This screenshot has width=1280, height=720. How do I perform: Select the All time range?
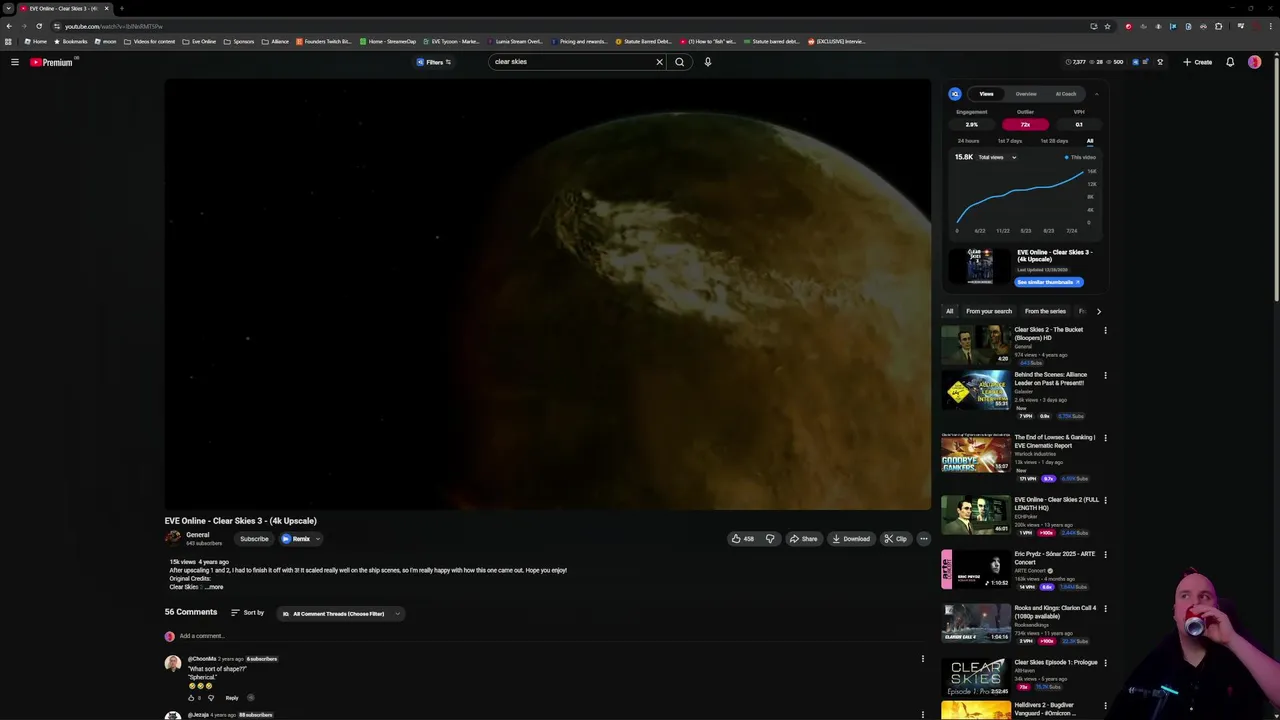1090,141
